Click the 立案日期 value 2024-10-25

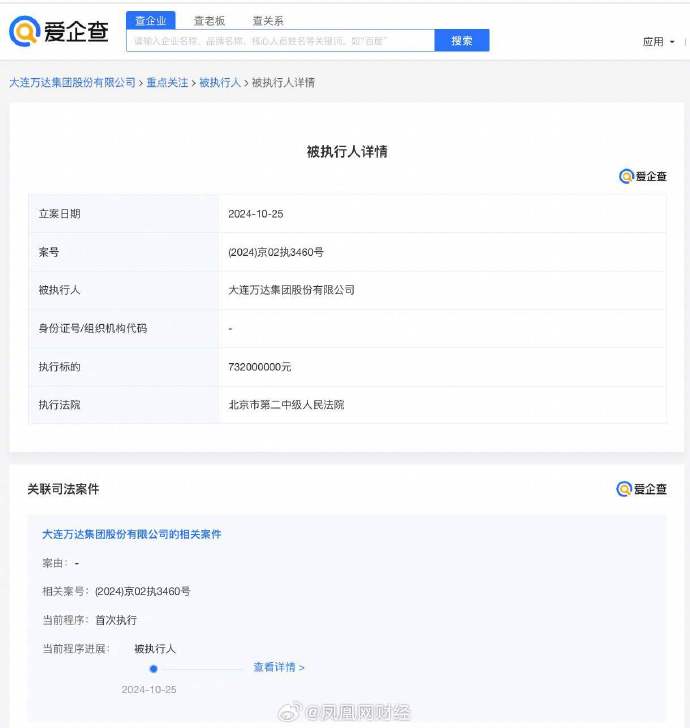click(255, 214)
